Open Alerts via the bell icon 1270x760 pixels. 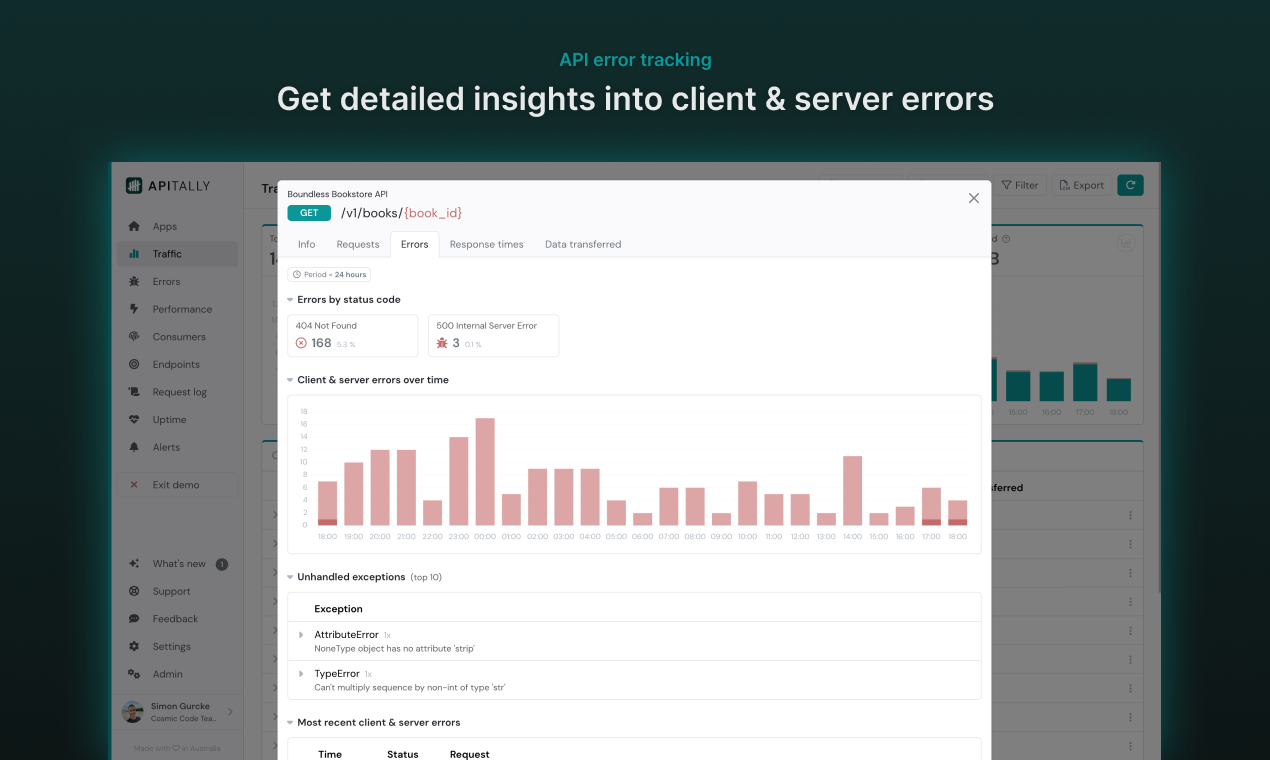coord(134,447)
